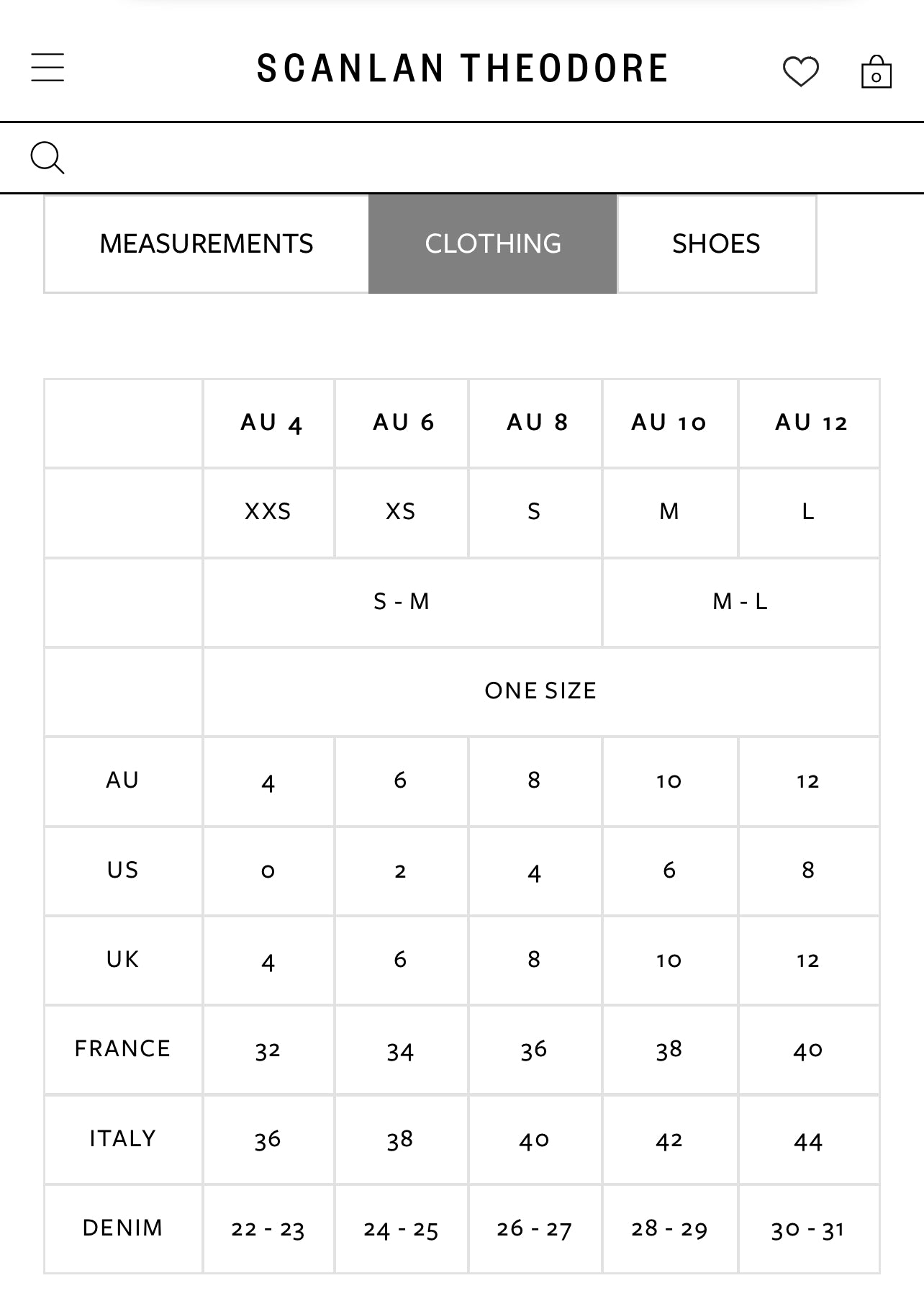Viewport: 924px width, 1314px height.
Task: Open the wishlist heart icon
Action: (x=800, y=71)
